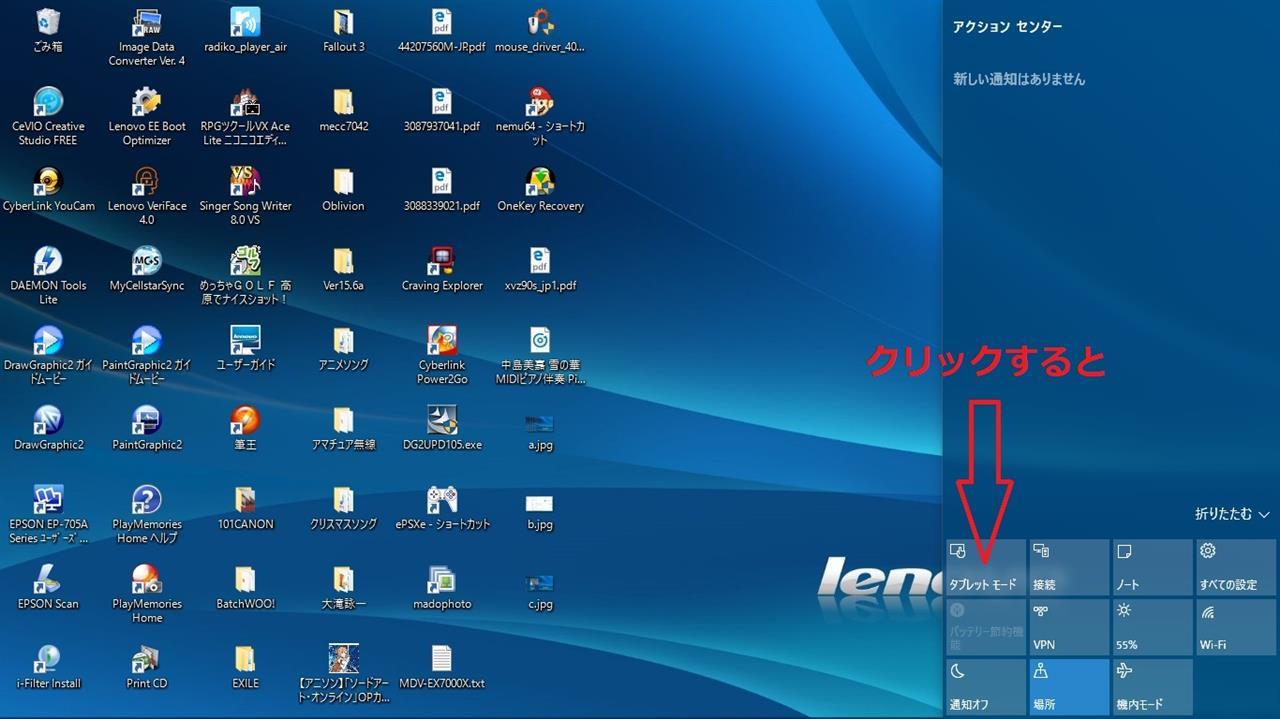Click the 55% brightness tile
Image resolution: width=1280 pixels, height=719 pixels.
click(1153, 627)
